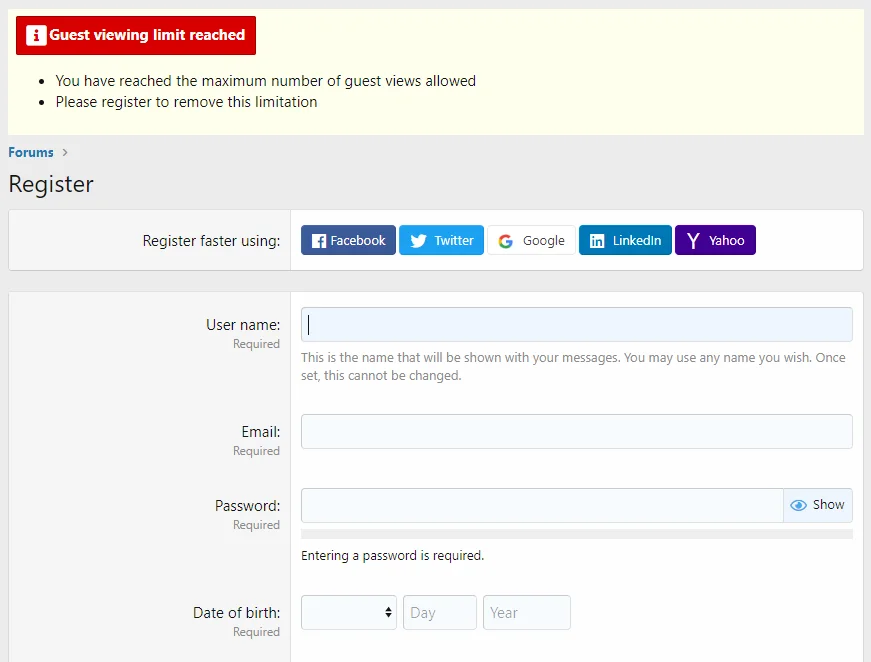The image size is (871, 662).
Task: Click the 'User name:' field label
Action: (243, 325)
